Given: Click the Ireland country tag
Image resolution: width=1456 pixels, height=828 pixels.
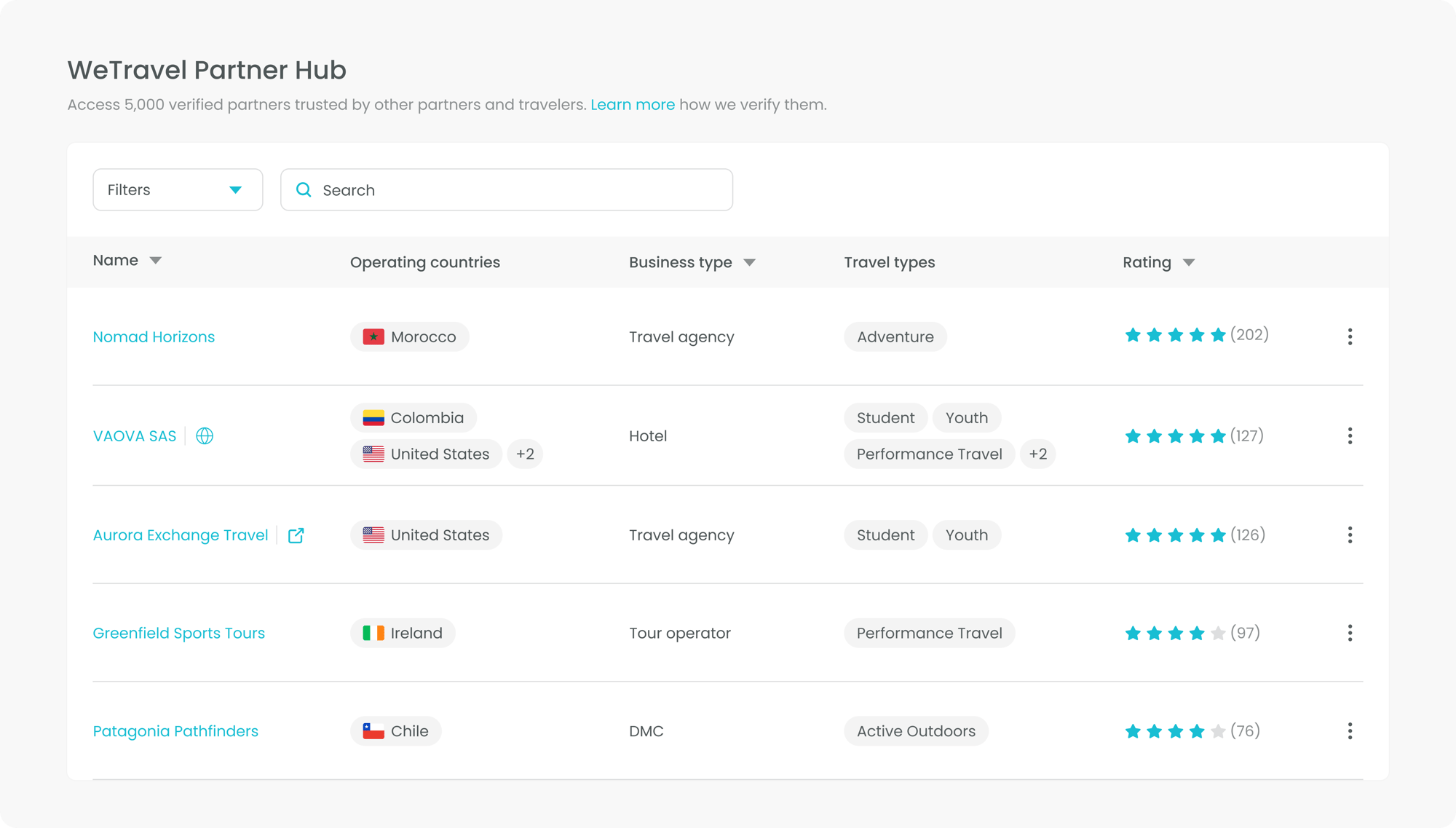Looking at the screenshot, I should (403, 634).
